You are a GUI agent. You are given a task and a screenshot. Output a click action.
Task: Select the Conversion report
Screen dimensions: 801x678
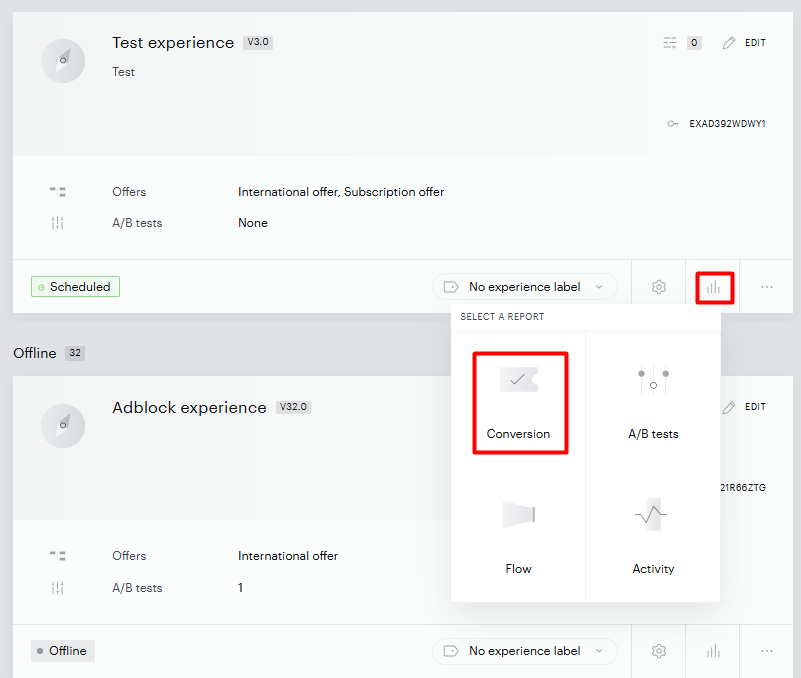coord(519,403)
